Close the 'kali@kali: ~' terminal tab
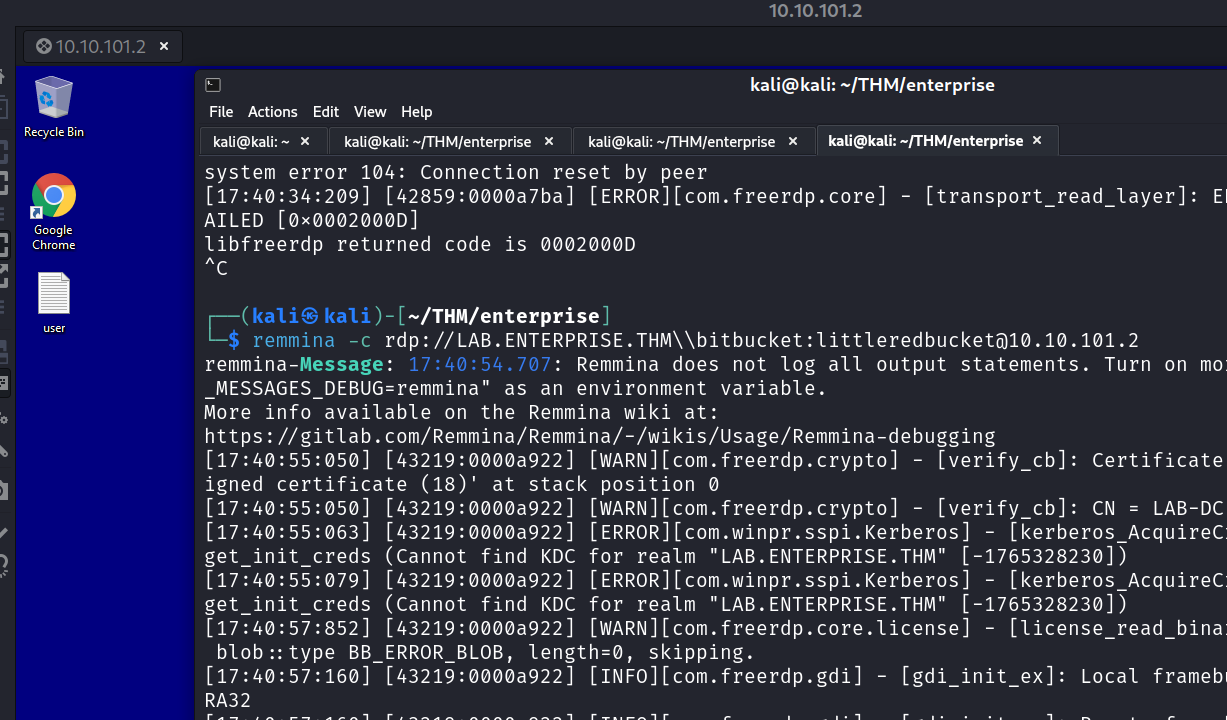1227x720 pixels. coord(305,142)
